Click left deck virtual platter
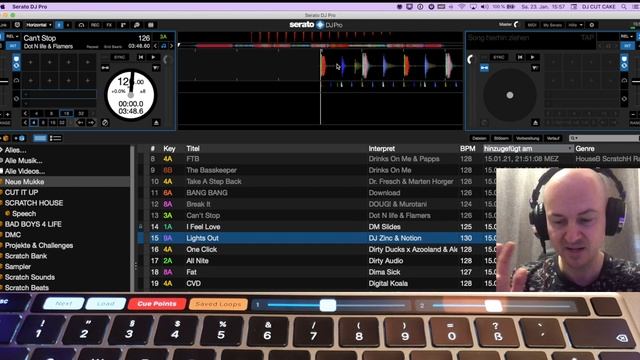 coord(131,95)
